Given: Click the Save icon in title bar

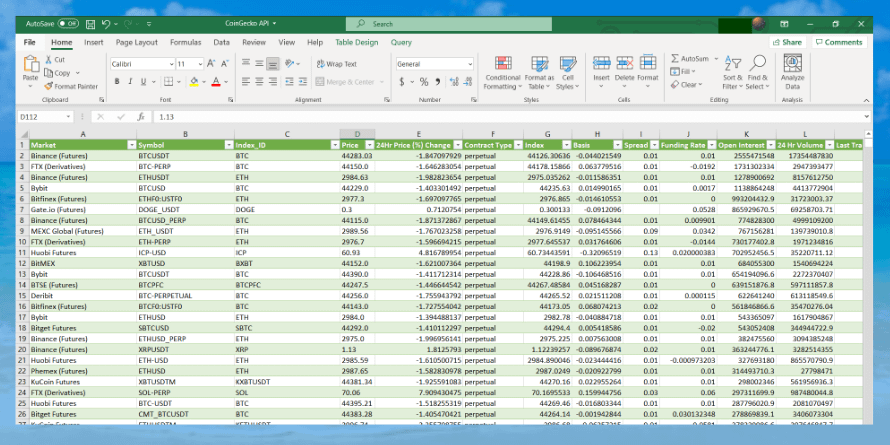Looking at the screenshot, I should point(91,22).
